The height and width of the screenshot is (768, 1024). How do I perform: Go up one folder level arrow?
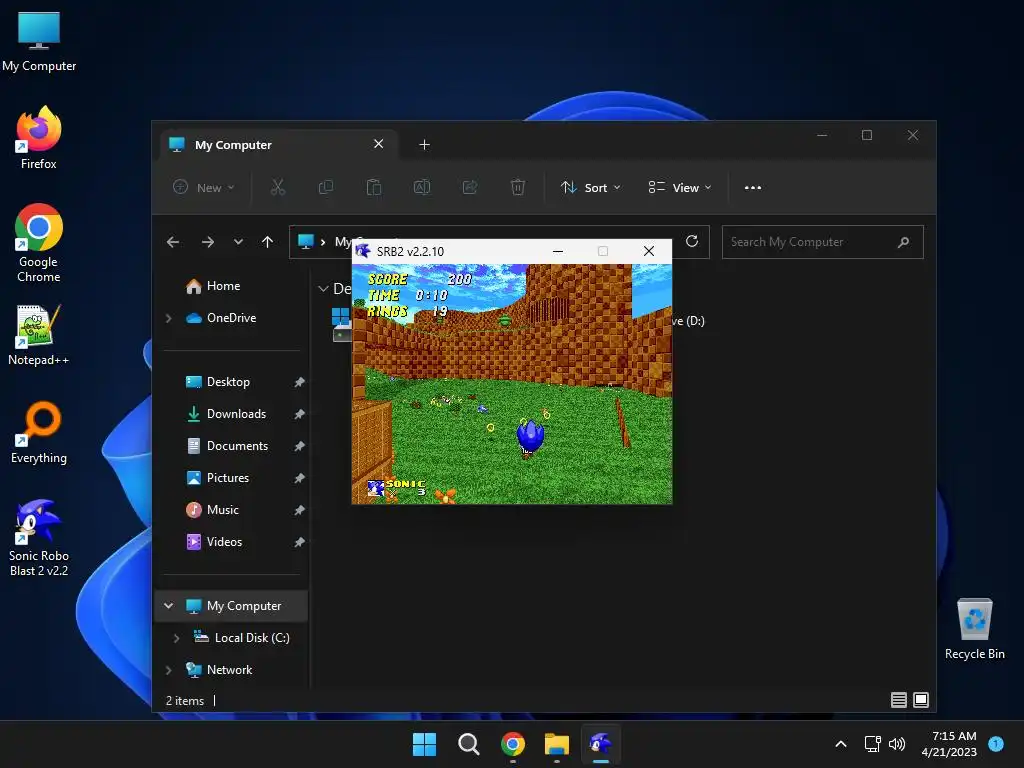tap(267, 242)
